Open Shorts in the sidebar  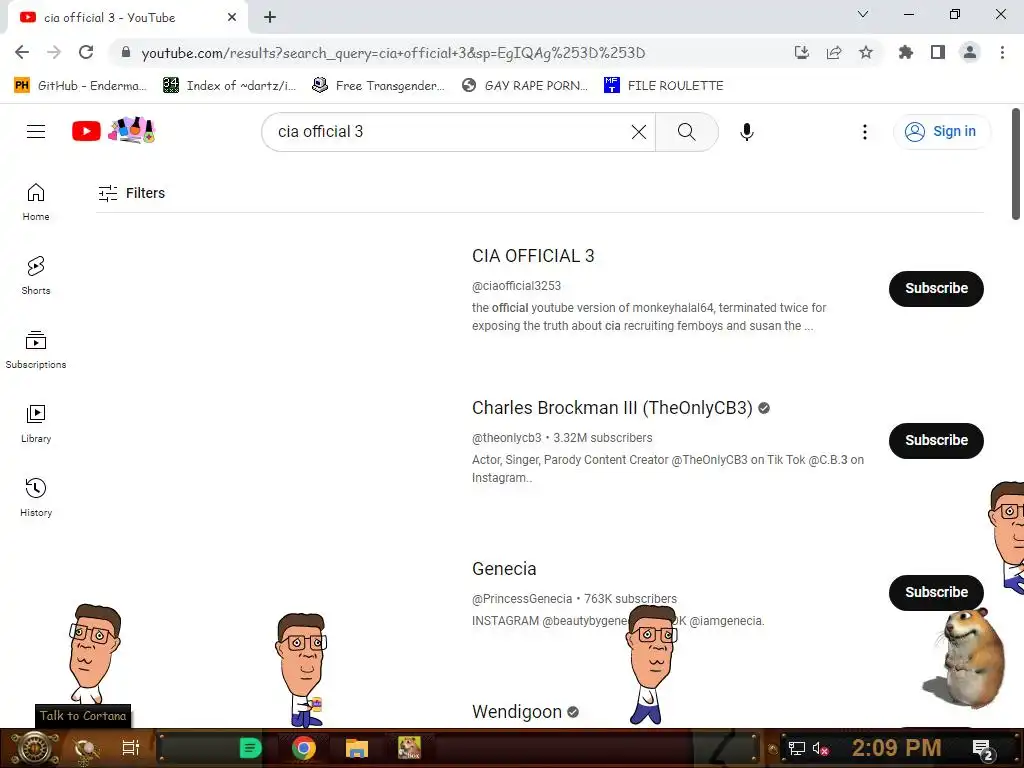[x=36, y=275]
